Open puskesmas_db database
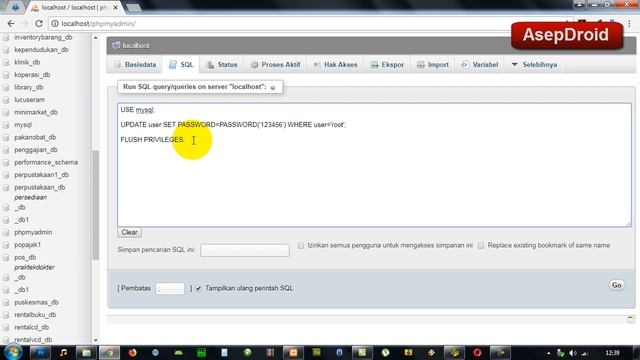This screenshot has width=640, height=360. [x=36, y=302]
